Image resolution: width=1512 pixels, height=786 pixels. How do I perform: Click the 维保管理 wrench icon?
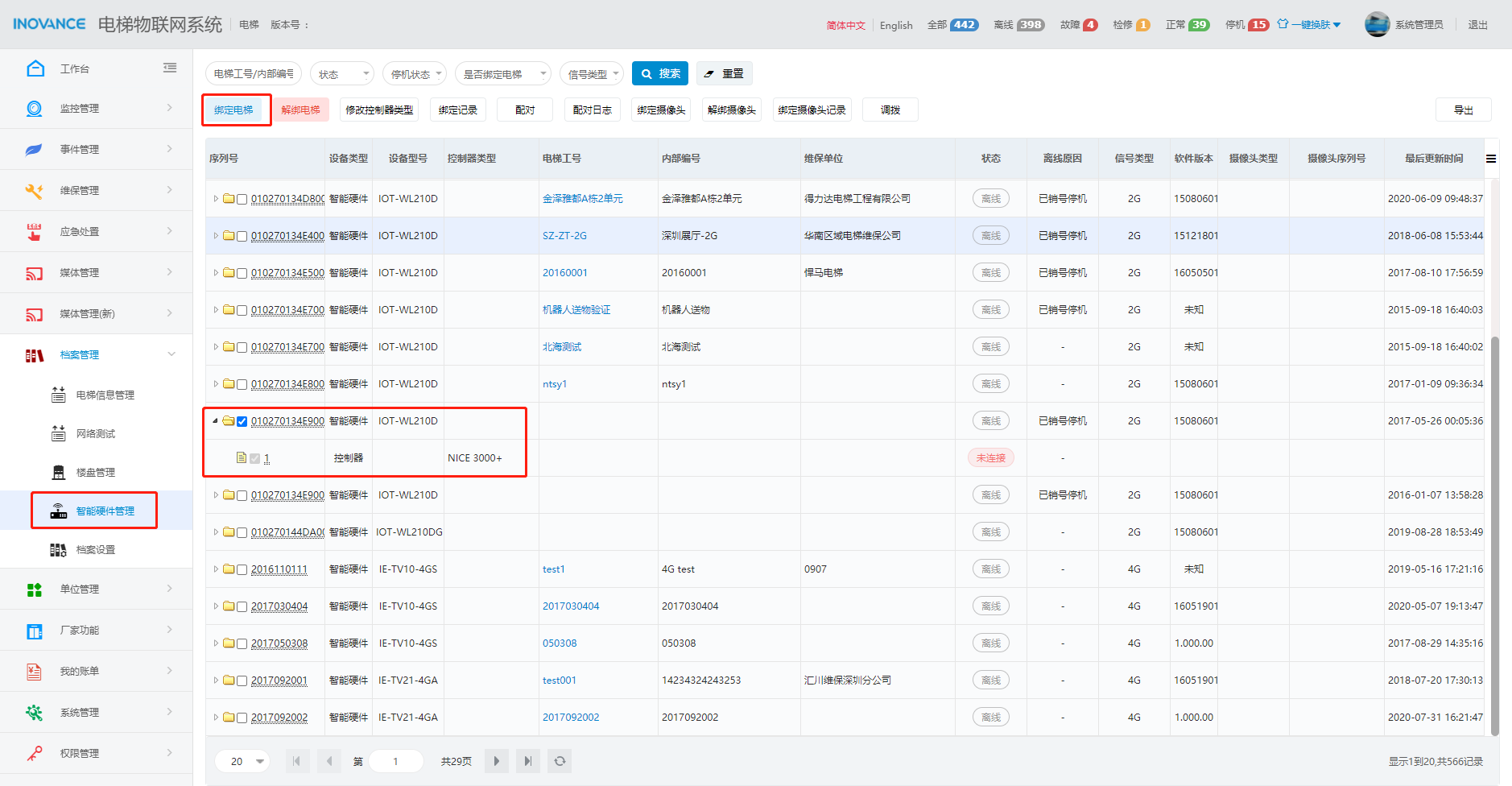tap(34, 191)
